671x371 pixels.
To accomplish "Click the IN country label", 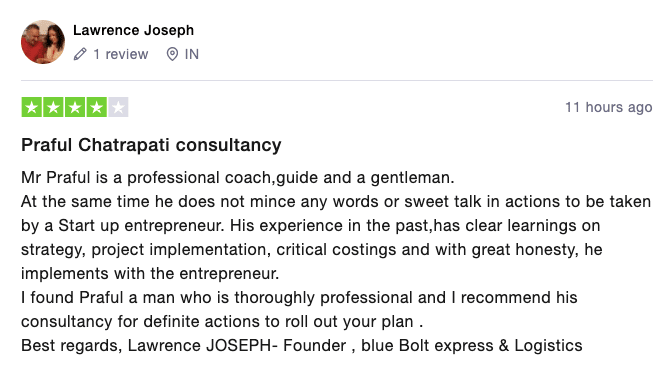I will pyautogui.click(x=192, y=54).
